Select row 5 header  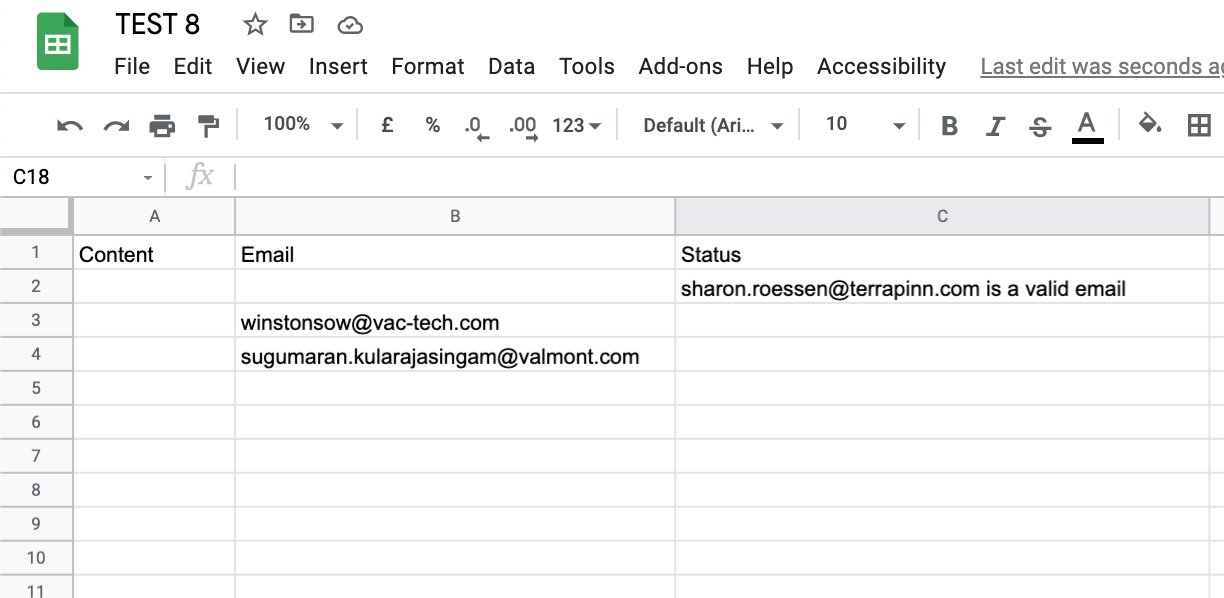[36, 388]
